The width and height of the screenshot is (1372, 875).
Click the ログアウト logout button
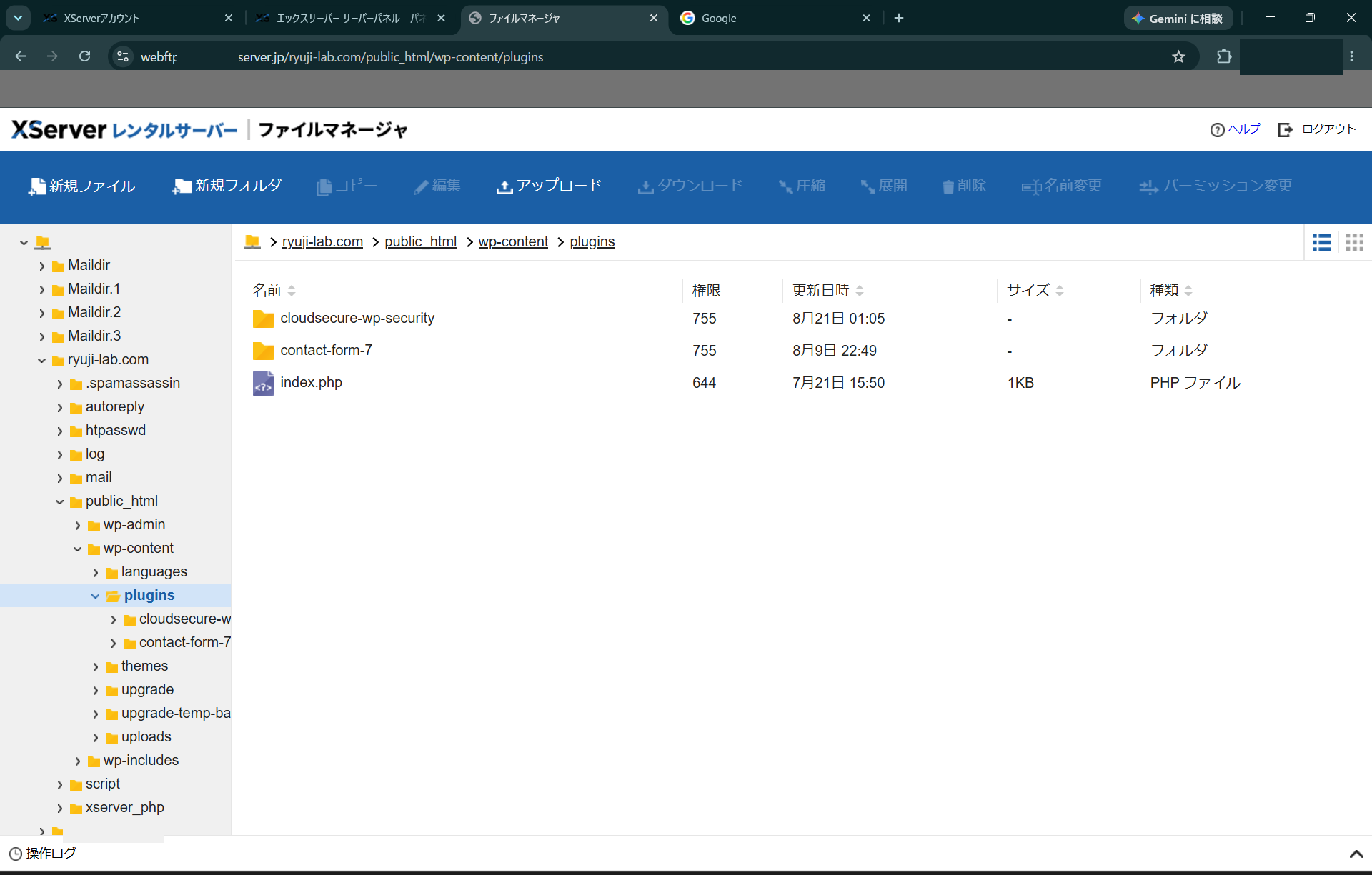1317,129
